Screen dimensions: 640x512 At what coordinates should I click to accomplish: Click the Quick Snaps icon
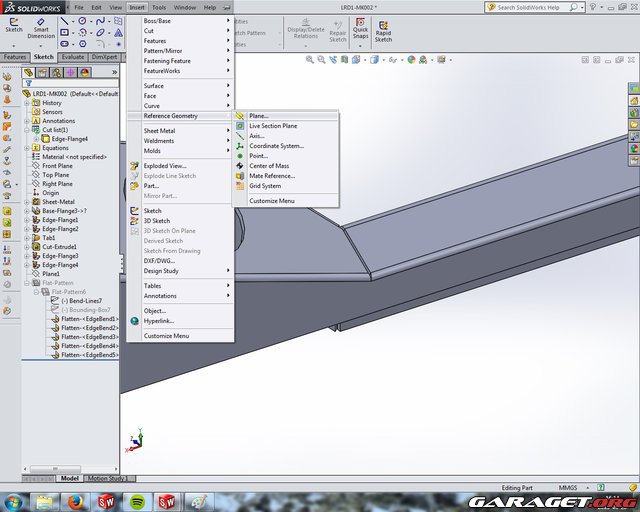click(x=360, y=25)
